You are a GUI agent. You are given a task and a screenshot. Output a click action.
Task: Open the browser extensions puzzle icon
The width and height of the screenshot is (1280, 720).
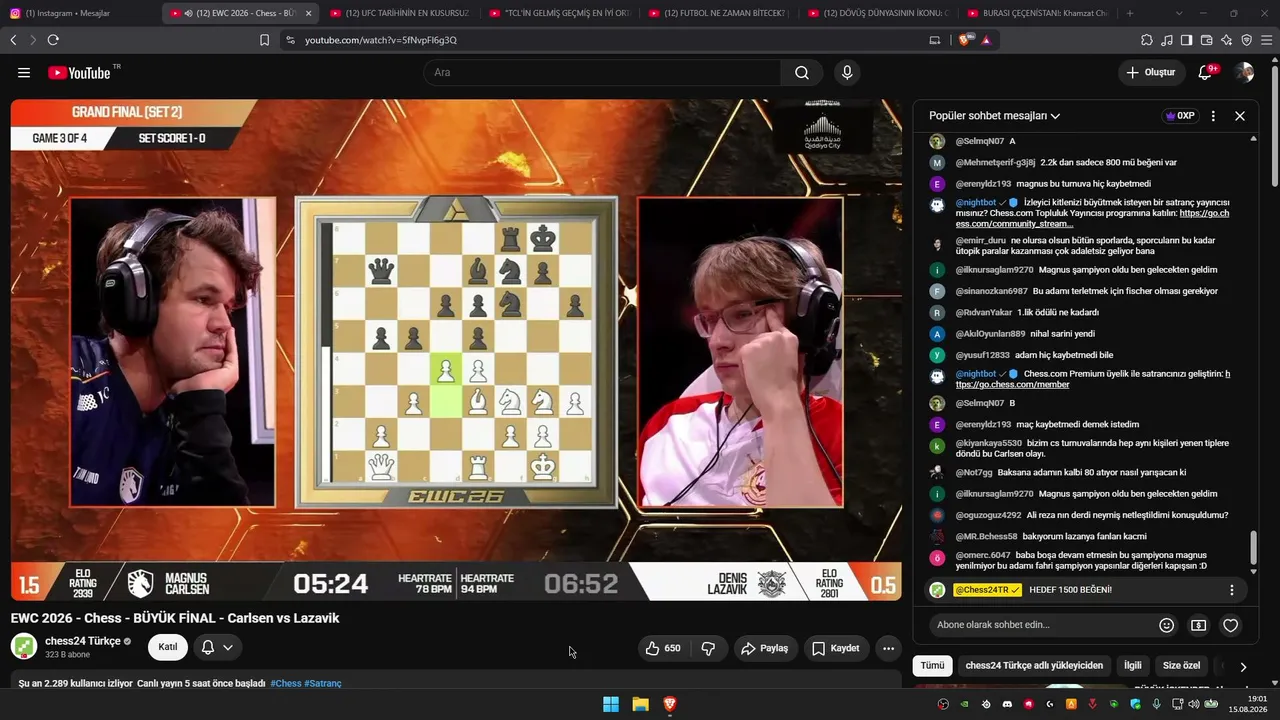1147,40
